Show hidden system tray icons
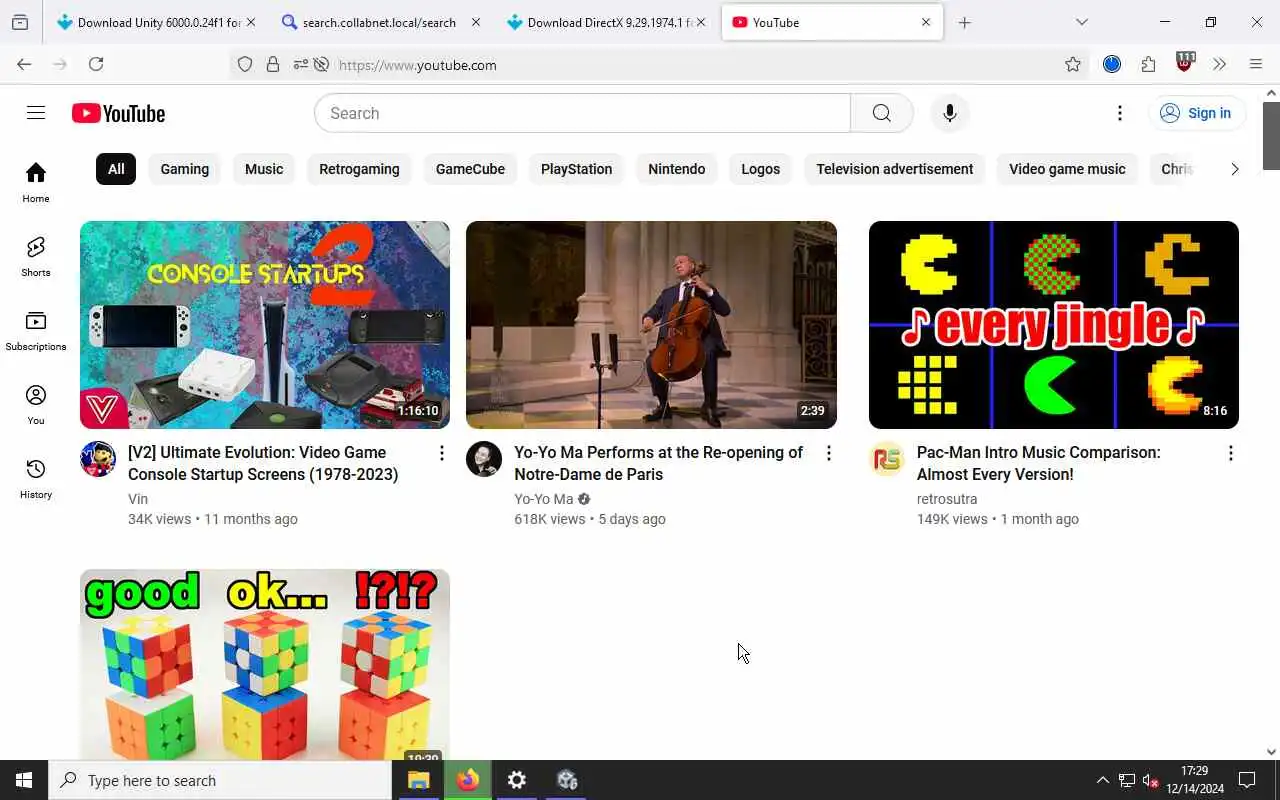 pos(1102,780)
